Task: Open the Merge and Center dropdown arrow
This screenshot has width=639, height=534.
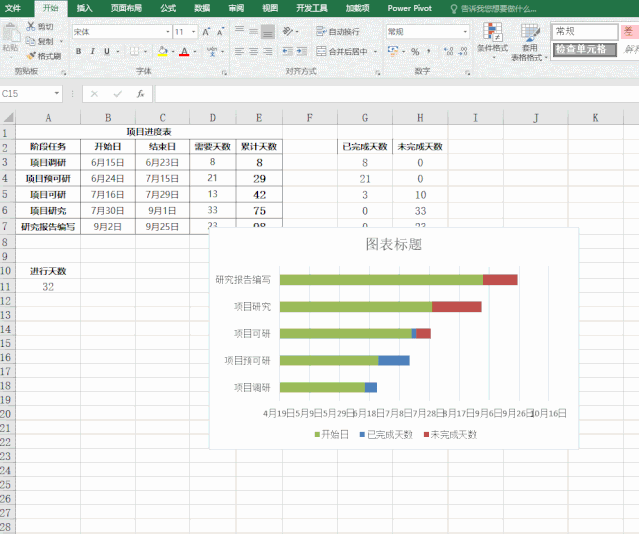Action: 375,51
